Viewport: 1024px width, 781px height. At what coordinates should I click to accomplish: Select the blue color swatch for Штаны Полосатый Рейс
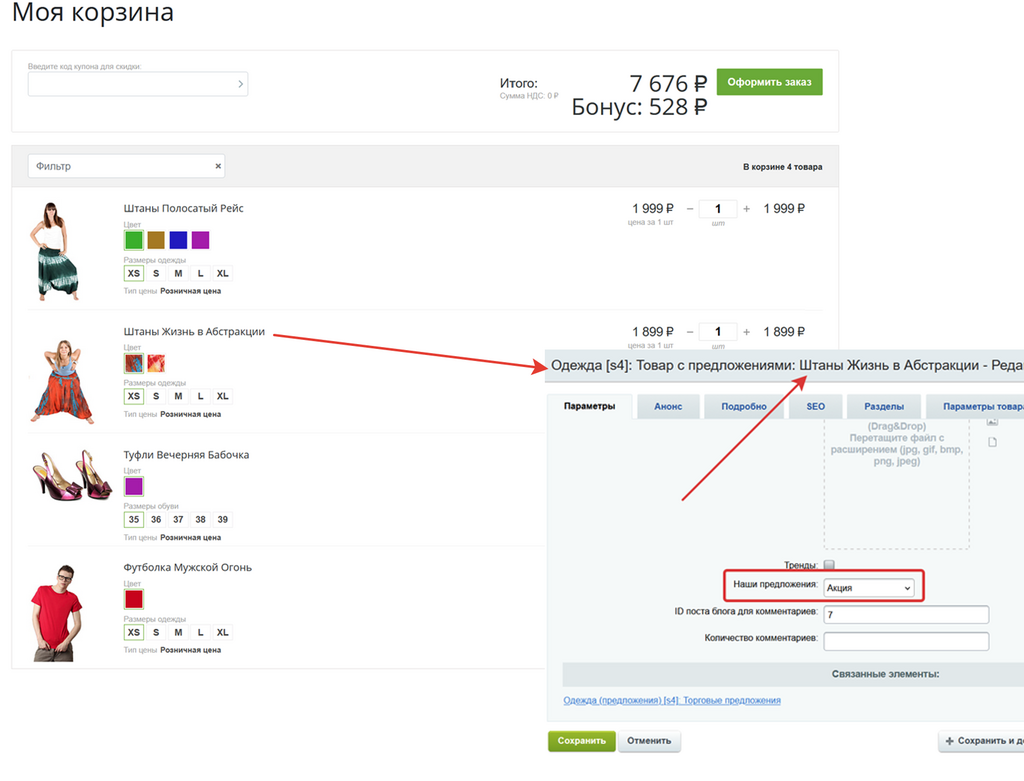pyautogui.click(x=178, y=240)
